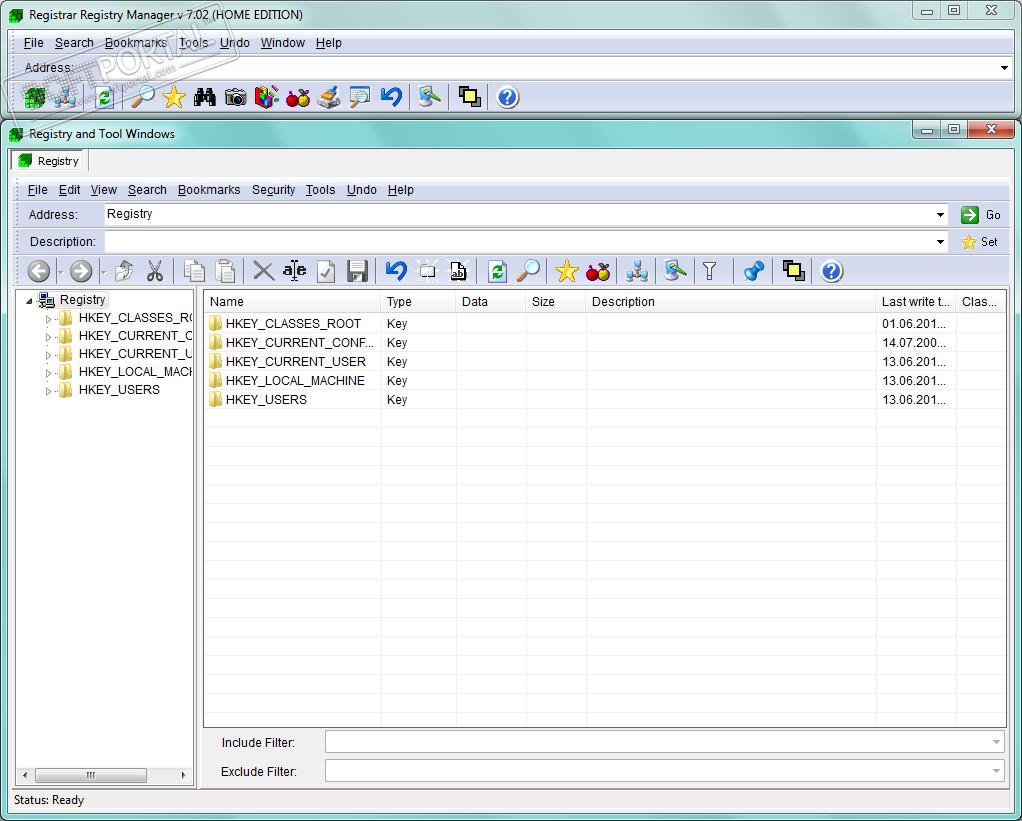The image size is (1022, 821).
Task: Open the Exclude Filter dropdown
Action: point(996,771)
